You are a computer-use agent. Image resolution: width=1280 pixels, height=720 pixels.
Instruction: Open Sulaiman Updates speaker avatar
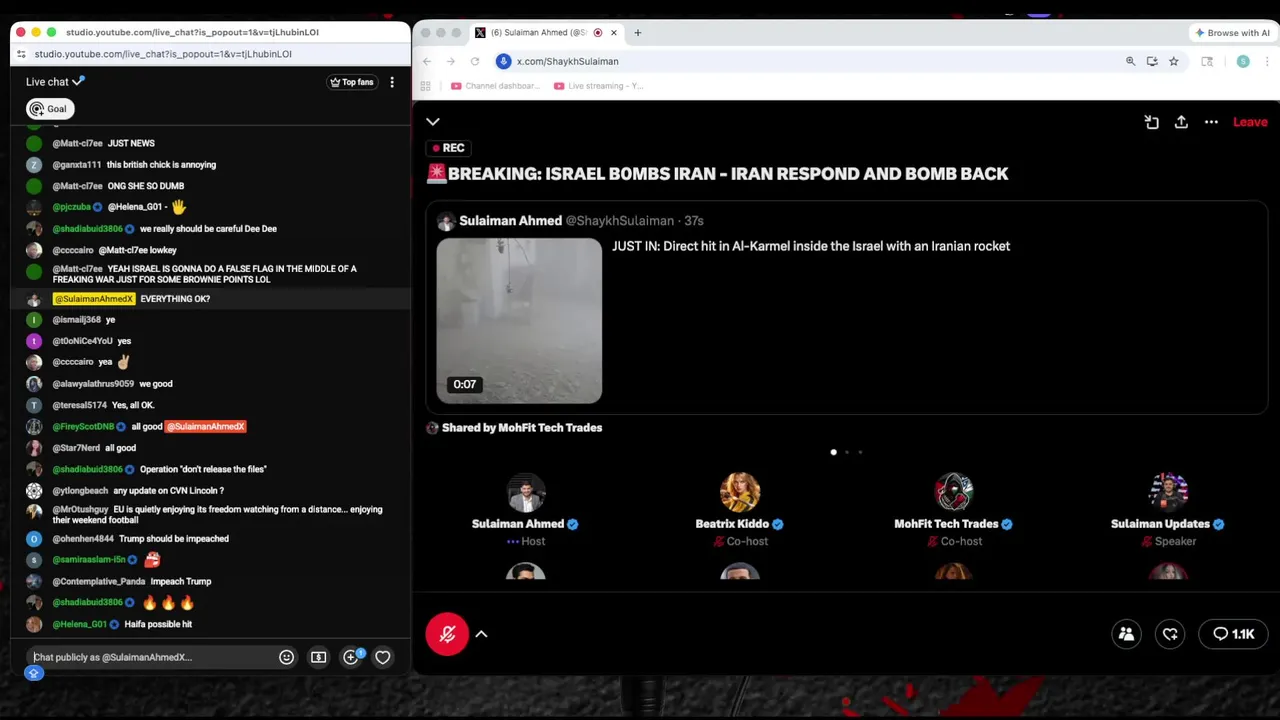(x=1168, y=492)
